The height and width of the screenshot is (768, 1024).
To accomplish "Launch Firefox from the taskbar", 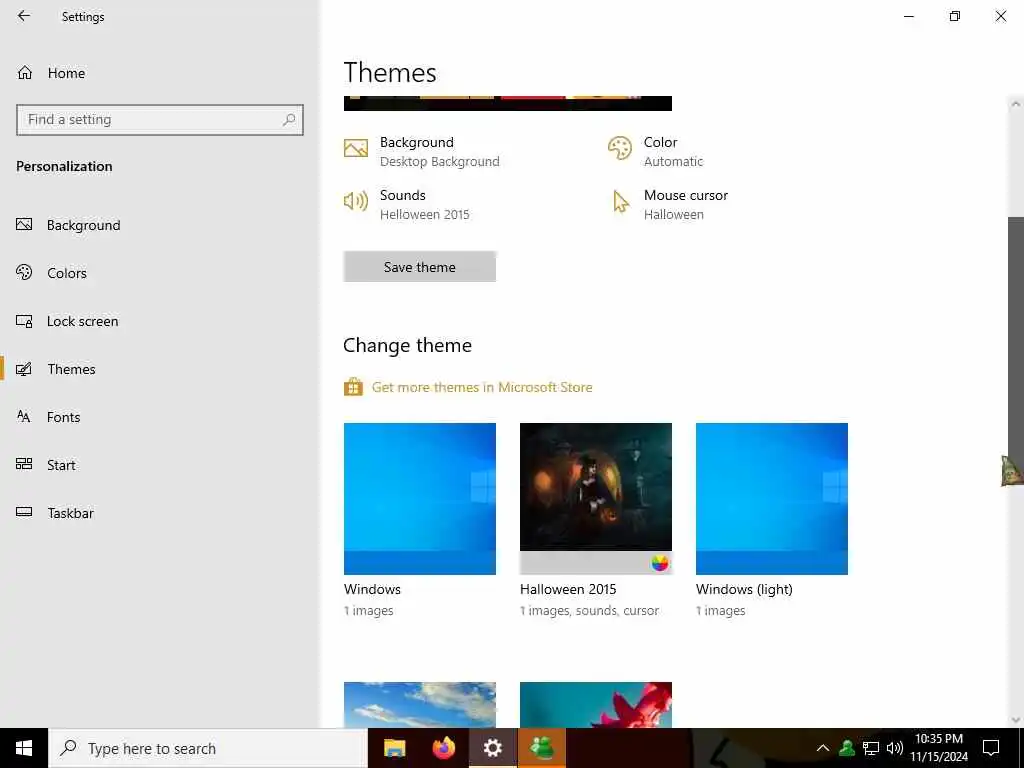I will point(444,748).
